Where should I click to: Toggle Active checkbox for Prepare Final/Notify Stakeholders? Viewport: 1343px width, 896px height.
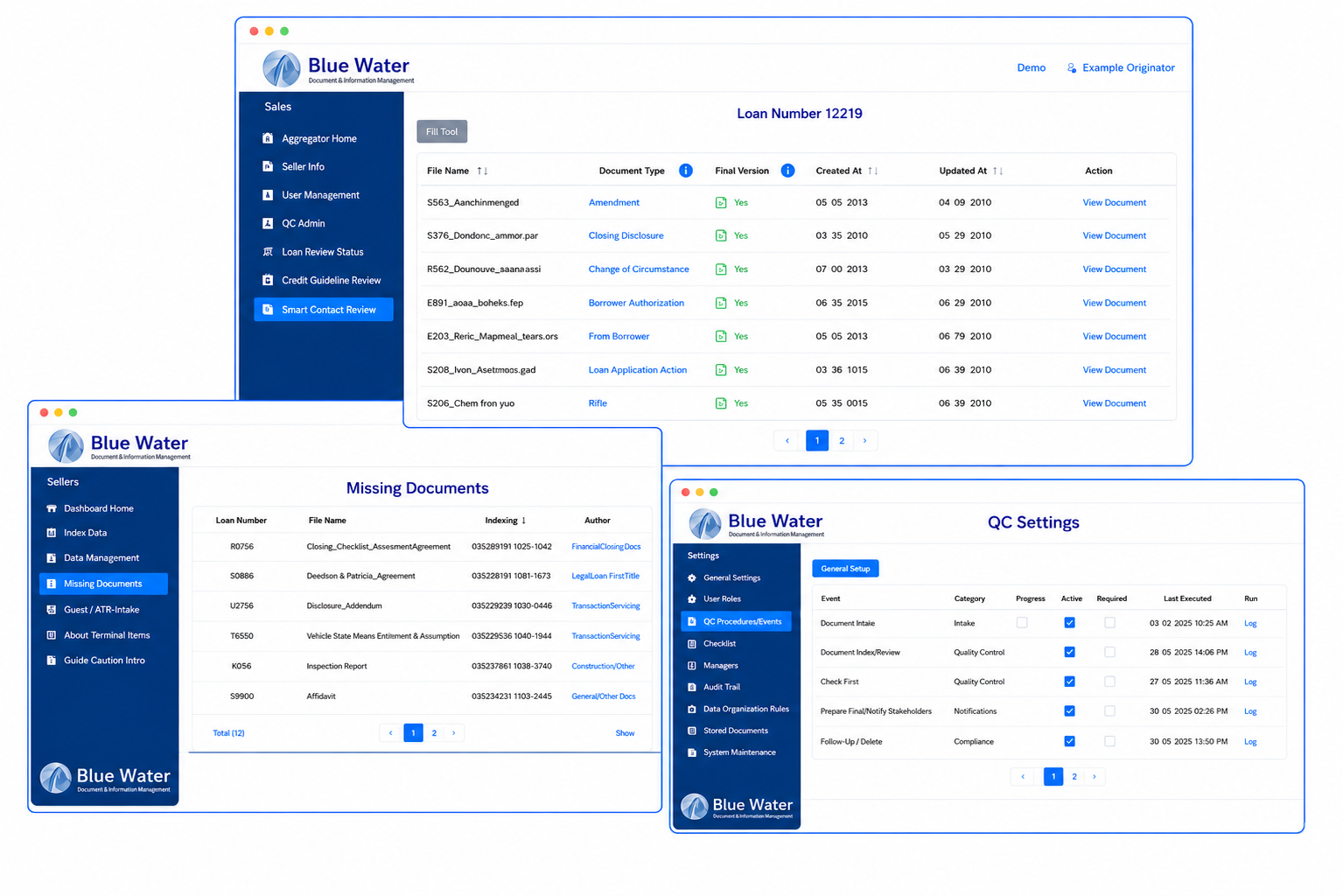[1069, 711]
